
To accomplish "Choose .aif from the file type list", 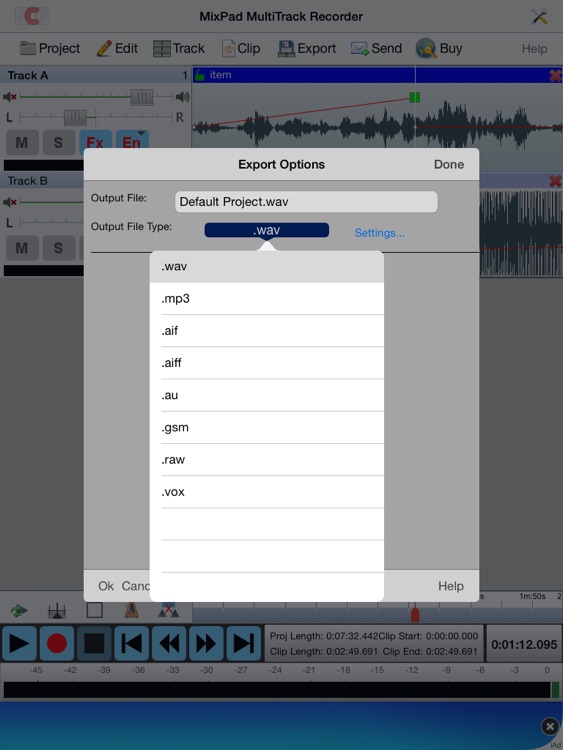I will [267, 331].
